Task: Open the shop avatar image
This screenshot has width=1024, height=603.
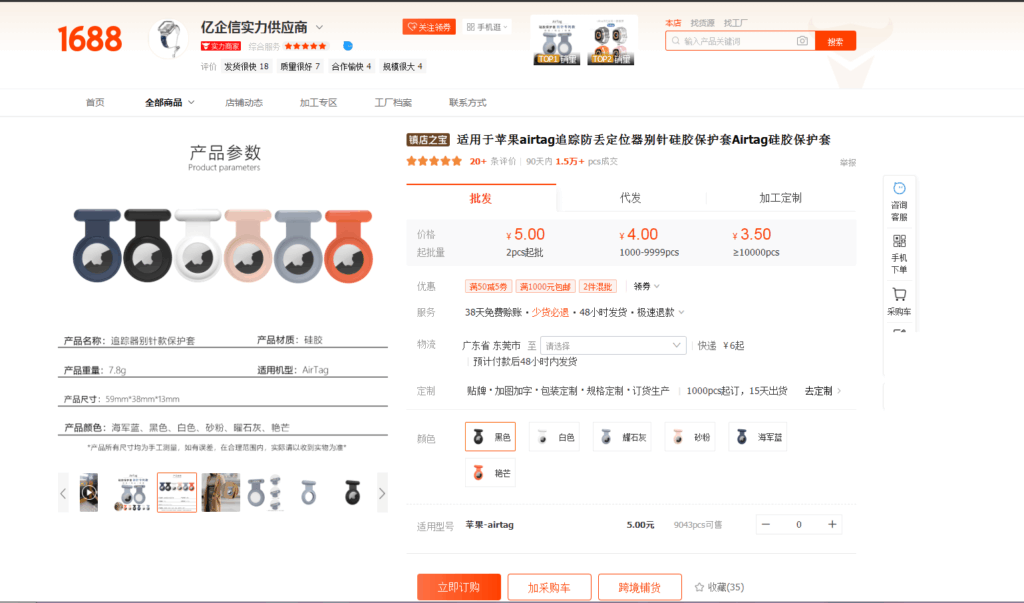Action: pyautogui.click(x=169, y=39)
